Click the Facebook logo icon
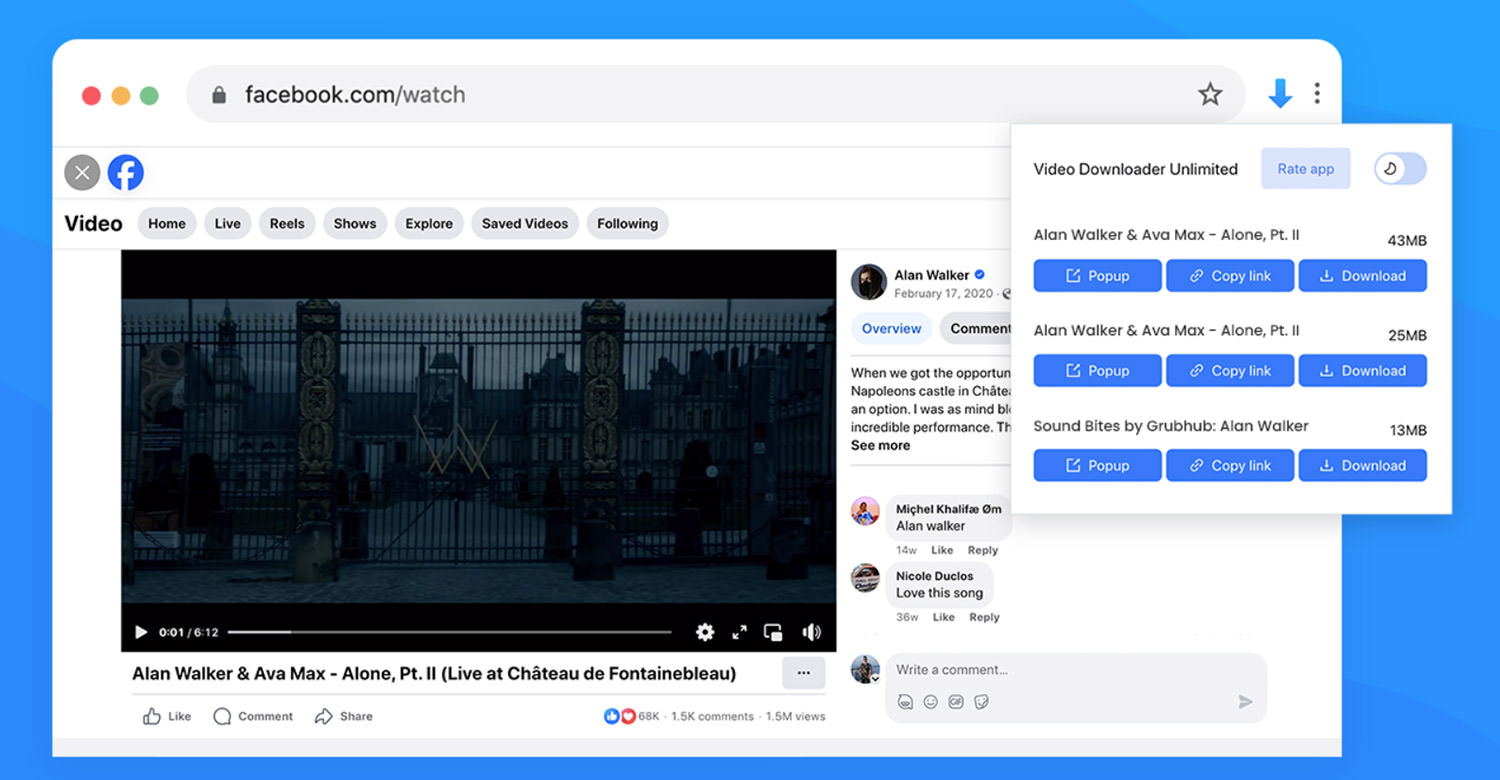Viewport: 1500px width, 780px height. coord(126,173)
